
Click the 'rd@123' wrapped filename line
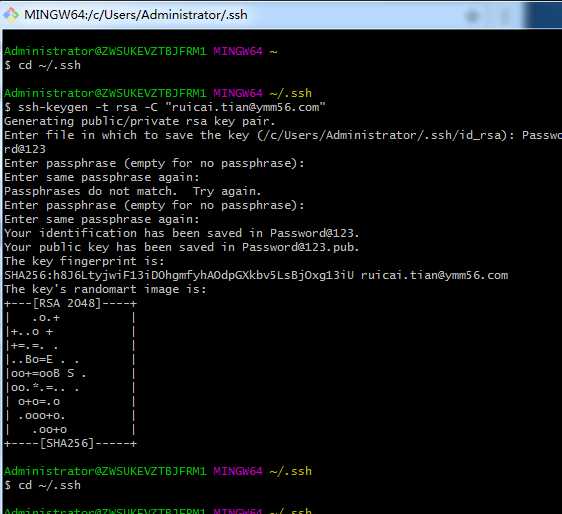[25, 149]
